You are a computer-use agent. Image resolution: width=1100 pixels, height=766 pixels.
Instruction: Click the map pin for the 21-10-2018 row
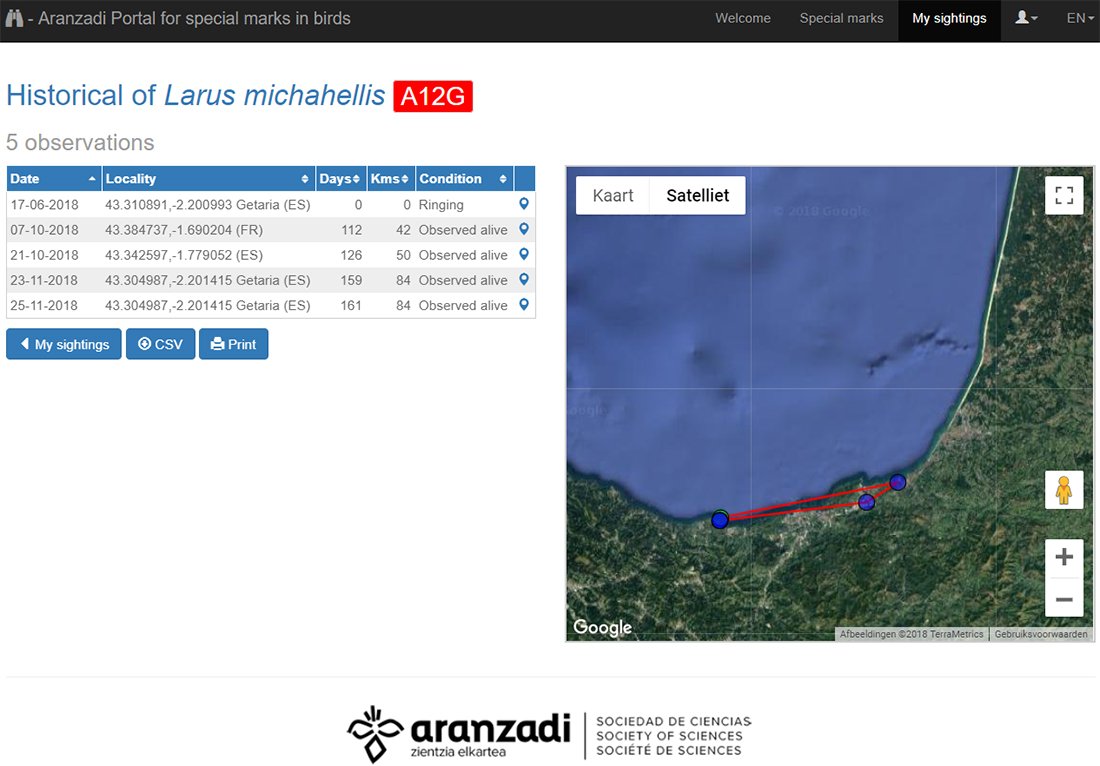(x=523, y=255)
